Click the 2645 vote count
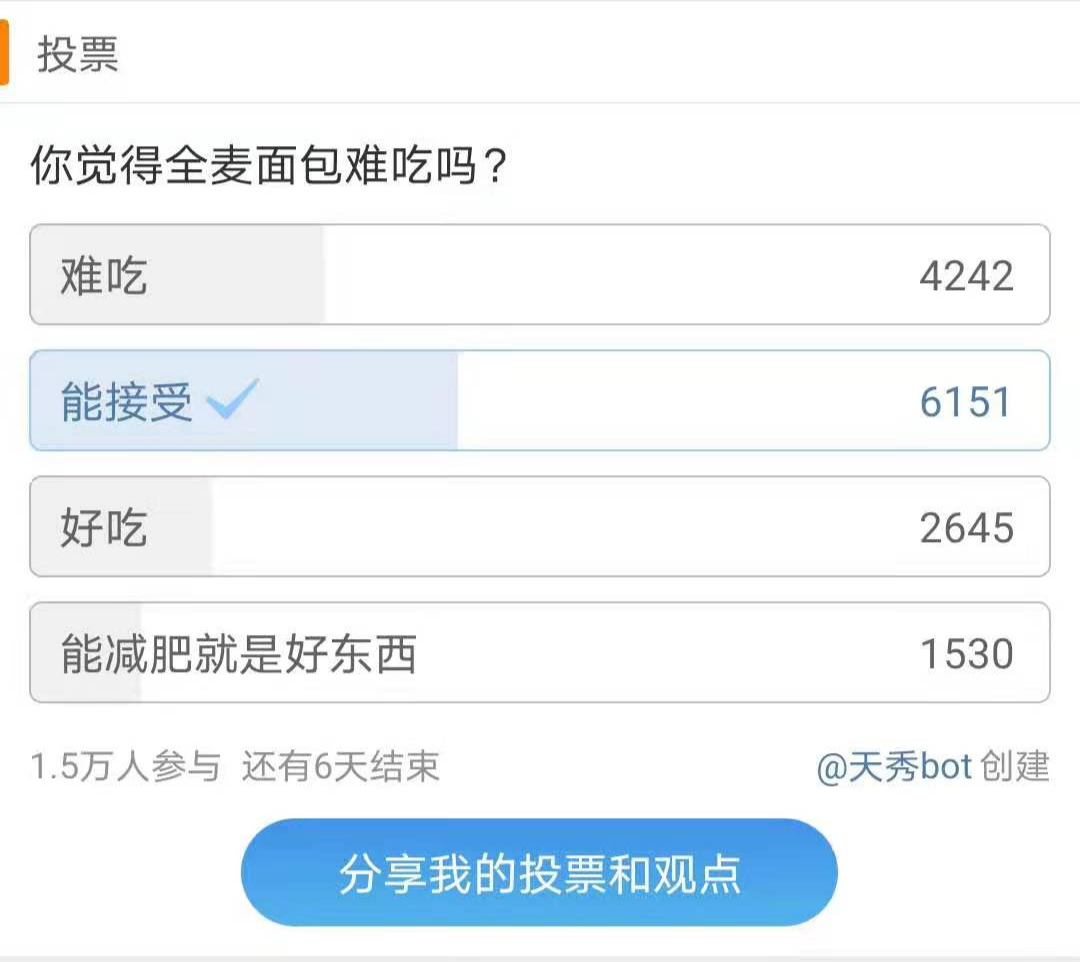The width and height of the screenshot is (1080, 962). tap(966, 528)
